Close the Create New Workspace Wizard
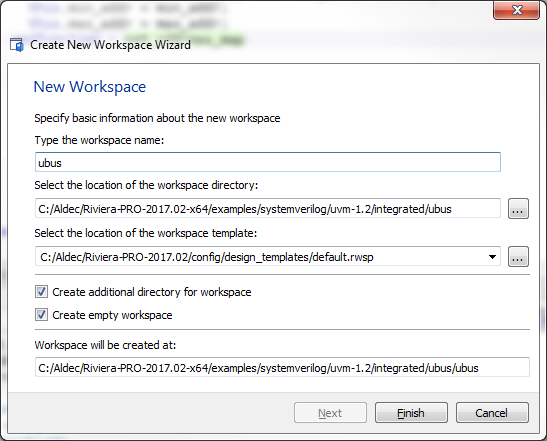Screen dimensions: 547x441 (517, 10)
